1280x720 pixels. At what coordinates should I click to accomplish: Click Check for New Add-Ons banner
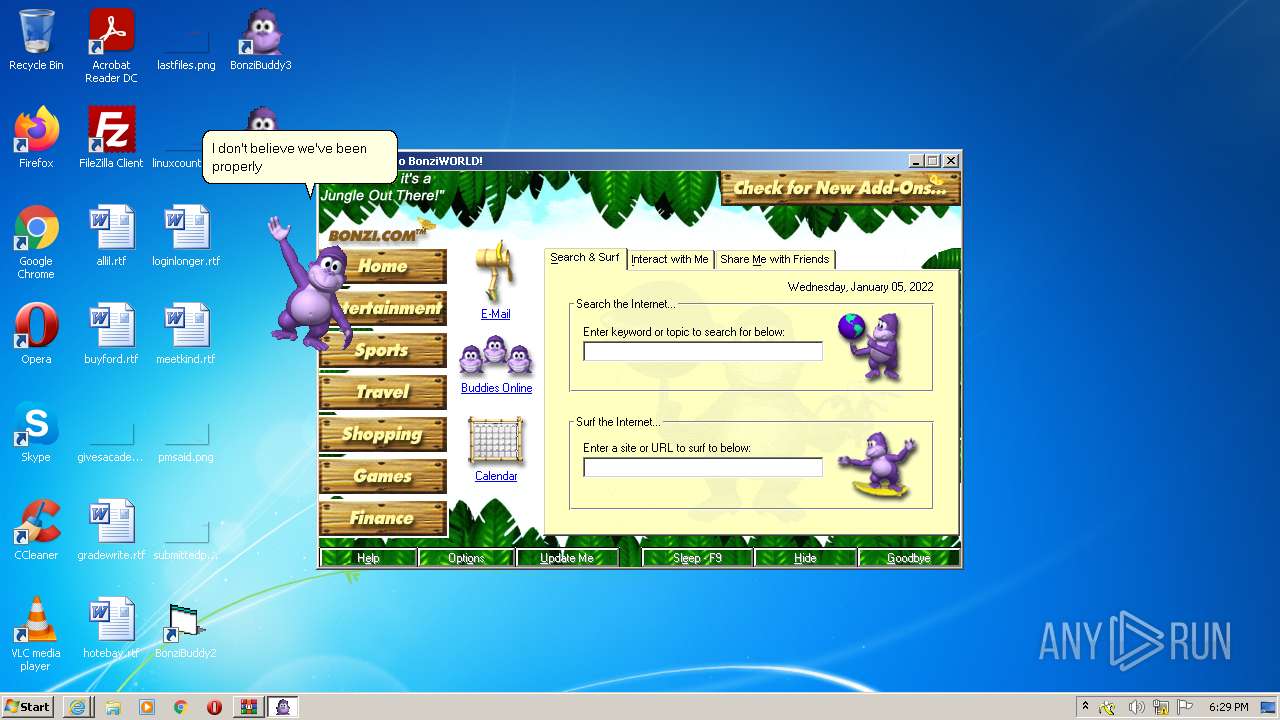click(x=840, y=187)
